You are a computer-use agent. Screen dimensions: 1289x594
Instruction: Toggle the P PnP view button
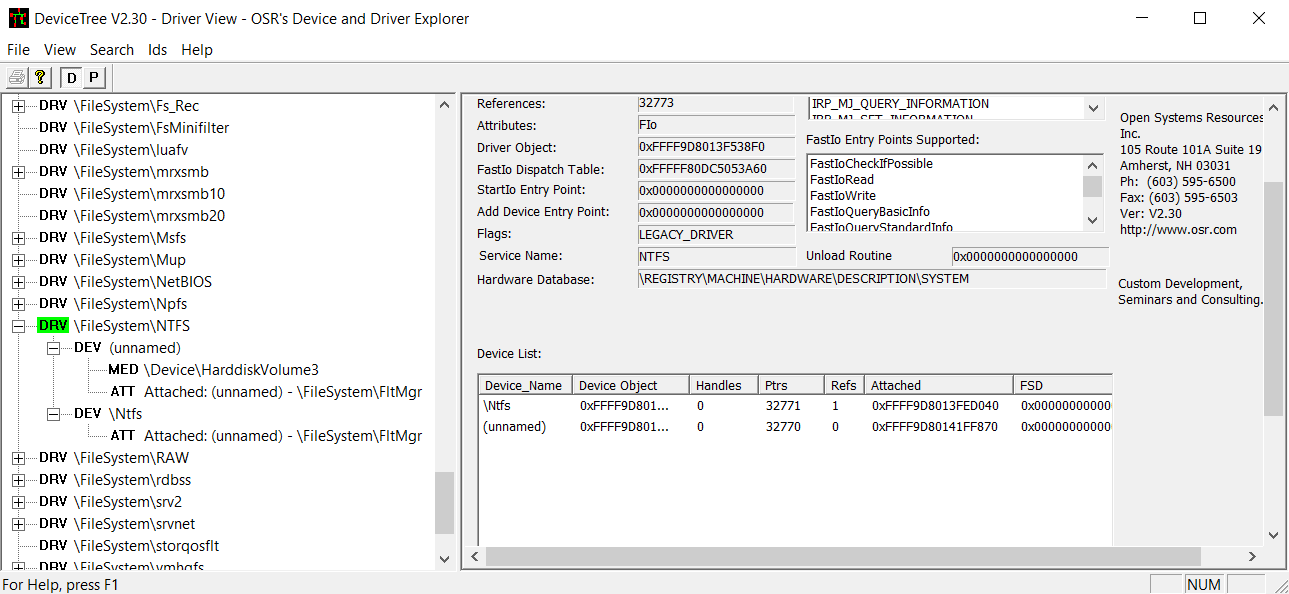[93, 77]
